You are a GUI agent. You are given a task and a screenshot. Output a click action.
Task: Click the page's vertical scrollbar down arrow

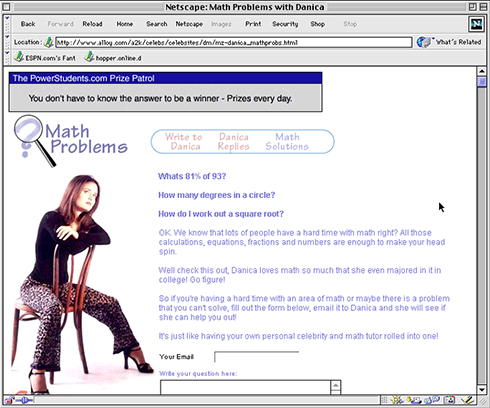tap(482, 389)
